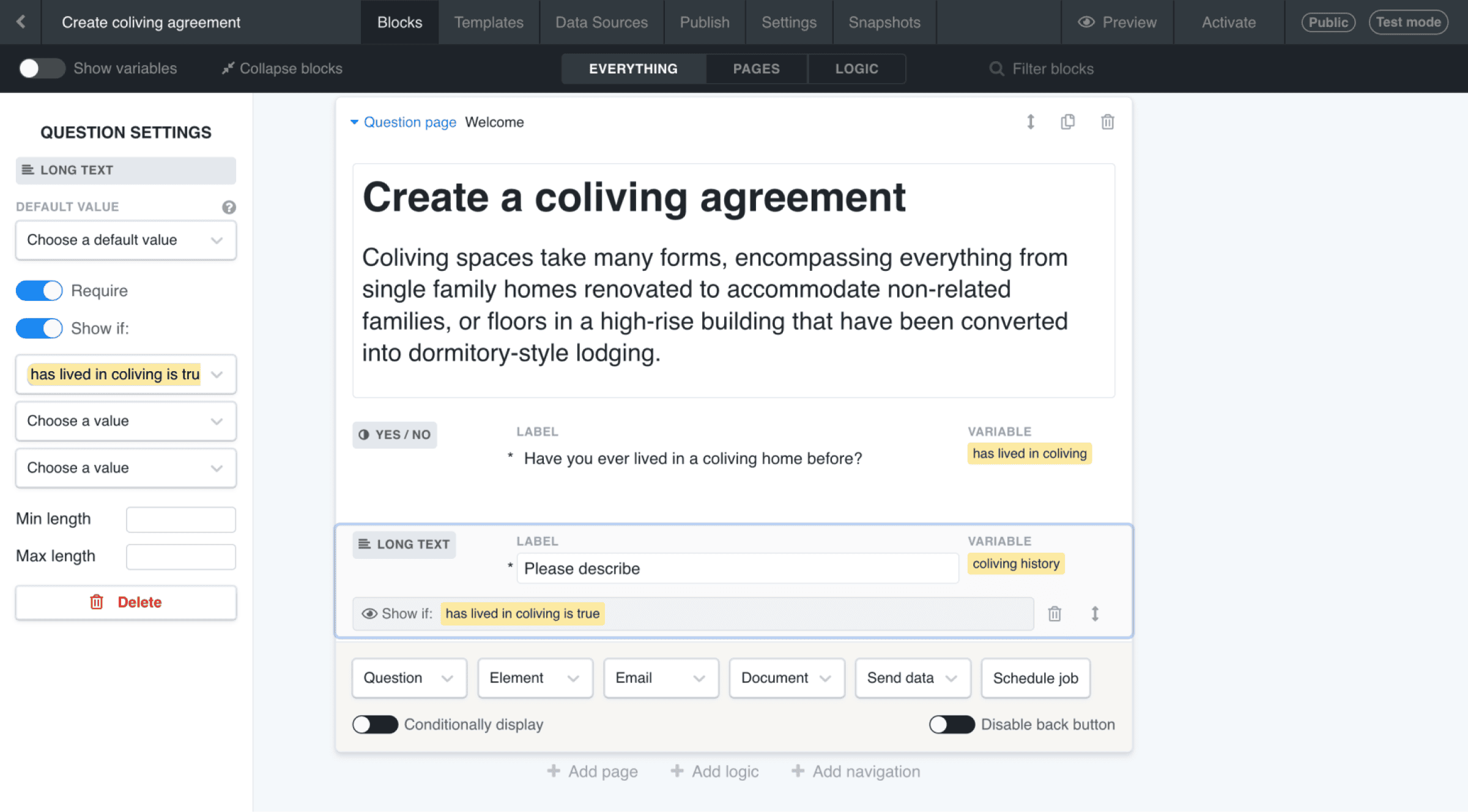Delete the Welcome question page via trash icon

click(1107, 122)
